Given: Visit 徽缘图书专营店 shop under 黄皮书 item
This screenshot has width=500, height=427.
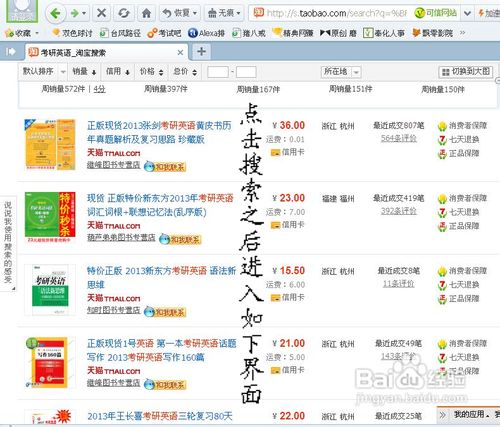Looking at the screenshot, I should (113, 164).
